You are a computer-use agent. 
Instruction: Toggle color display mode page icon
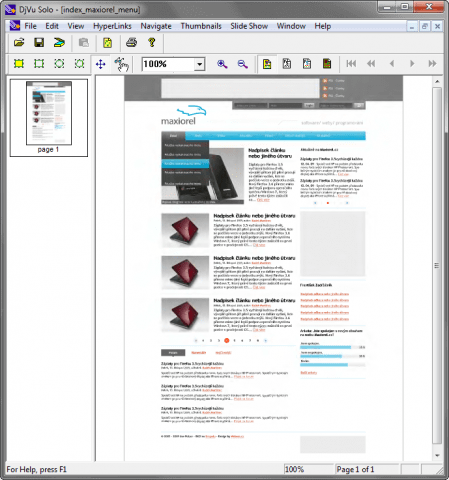(x=267, y=64)
